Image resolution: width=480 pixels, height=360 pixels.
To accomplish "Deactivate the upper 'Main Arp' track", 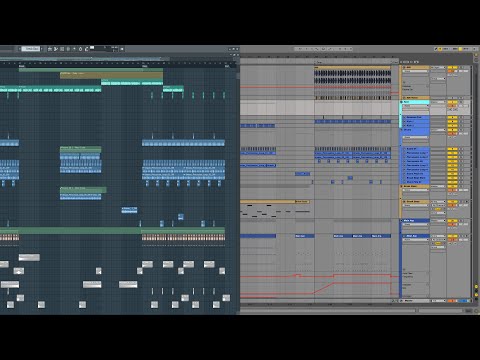I will 451,221.
